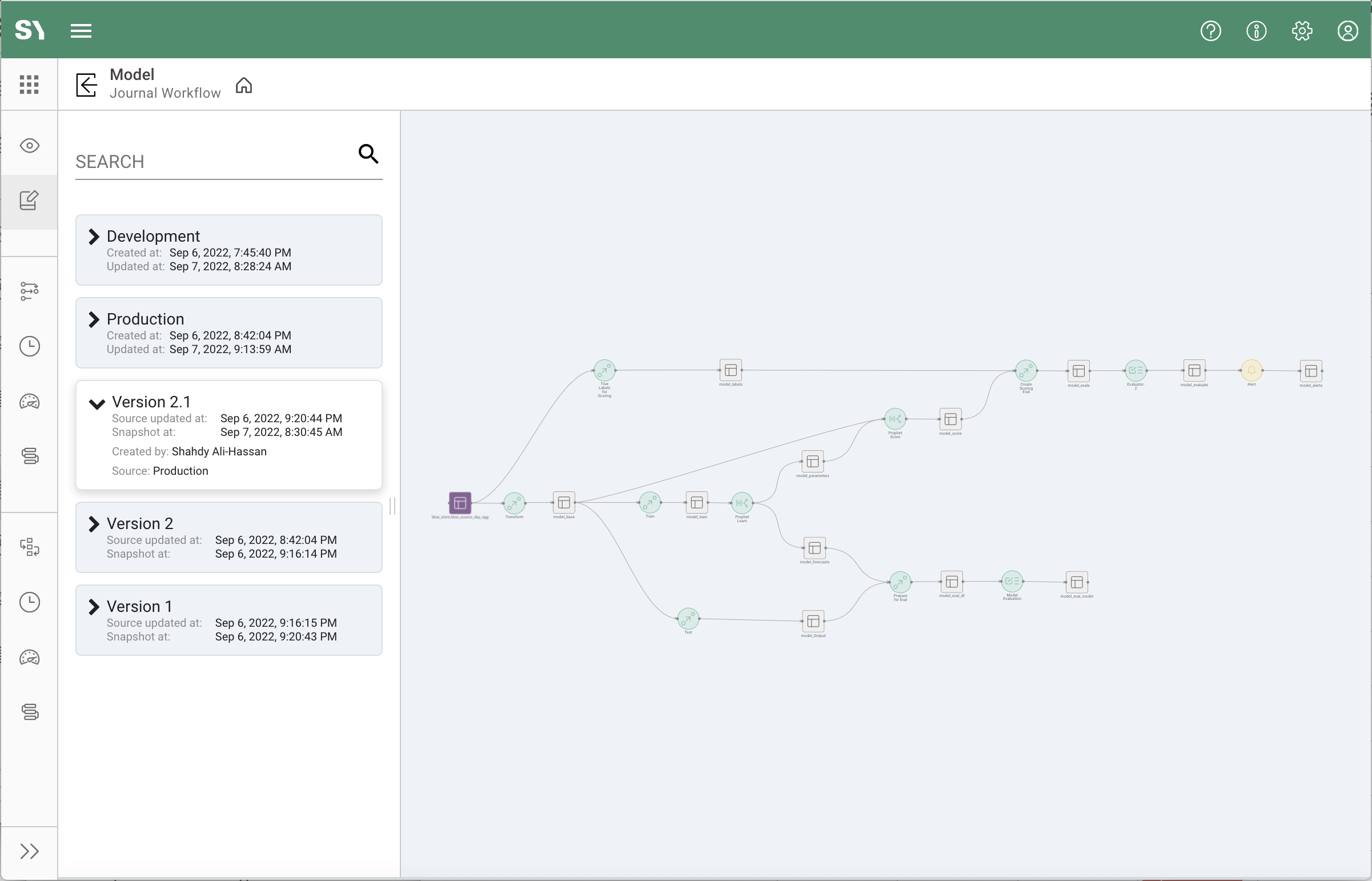Select the purple source table node

point(460,503)
